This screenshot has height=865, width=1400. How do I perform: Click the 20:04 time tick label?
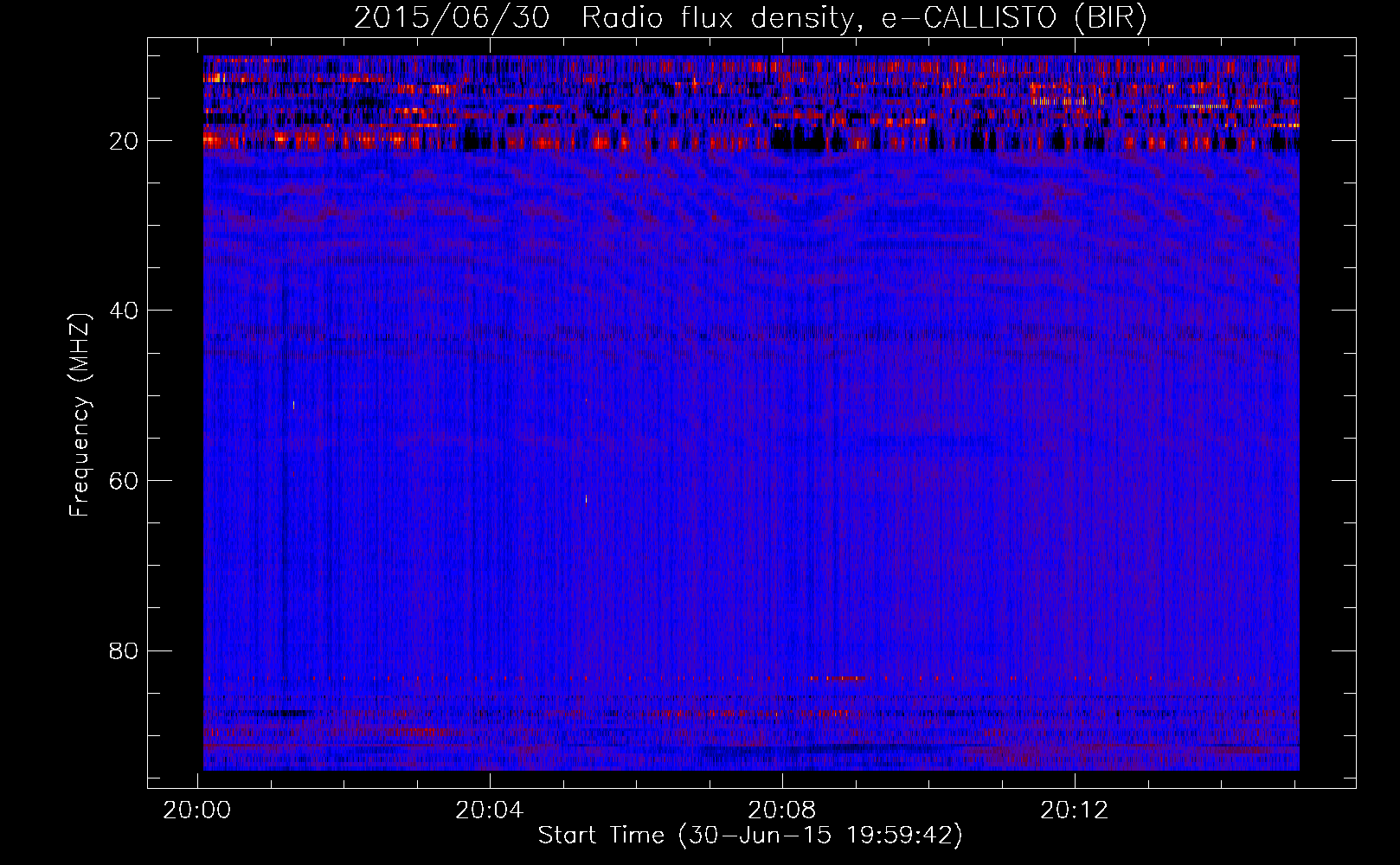click(490, 811)
